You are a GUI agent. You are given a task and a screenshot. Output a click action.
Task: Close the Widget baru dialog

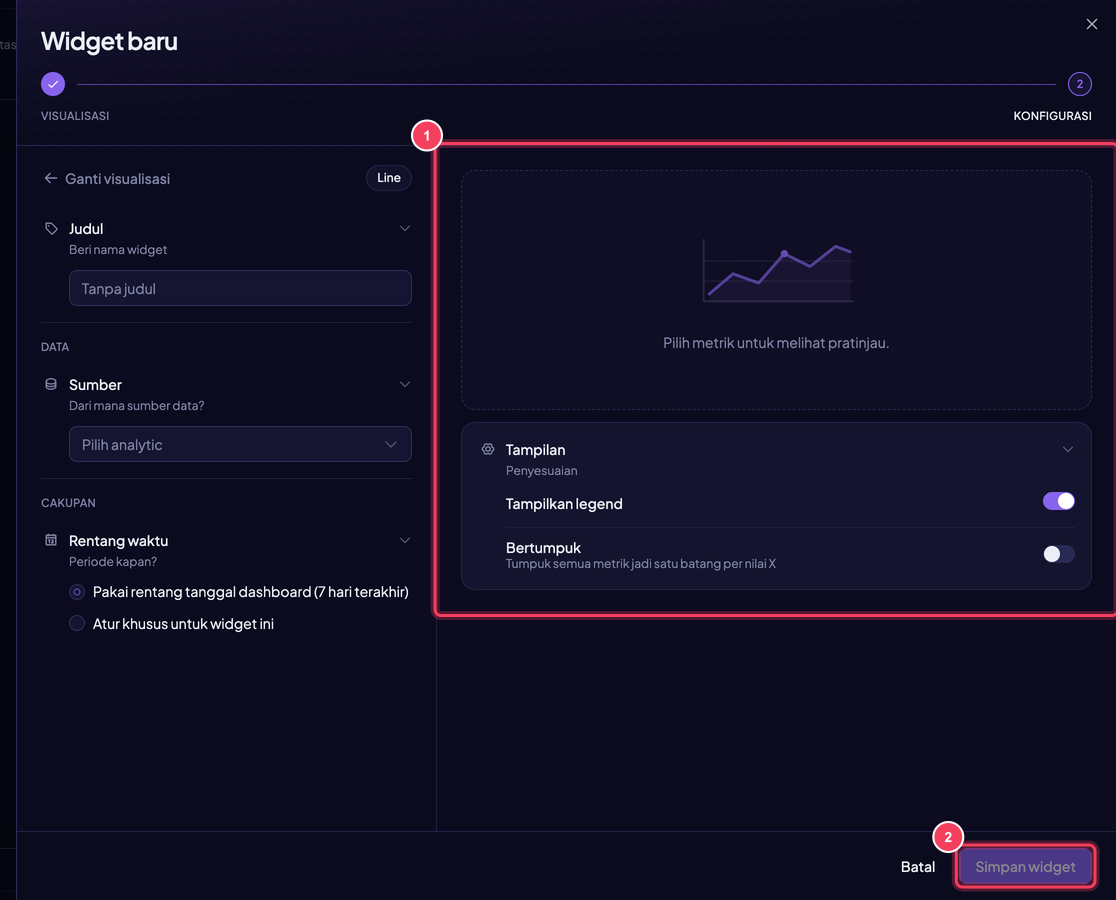(1091, 24)
